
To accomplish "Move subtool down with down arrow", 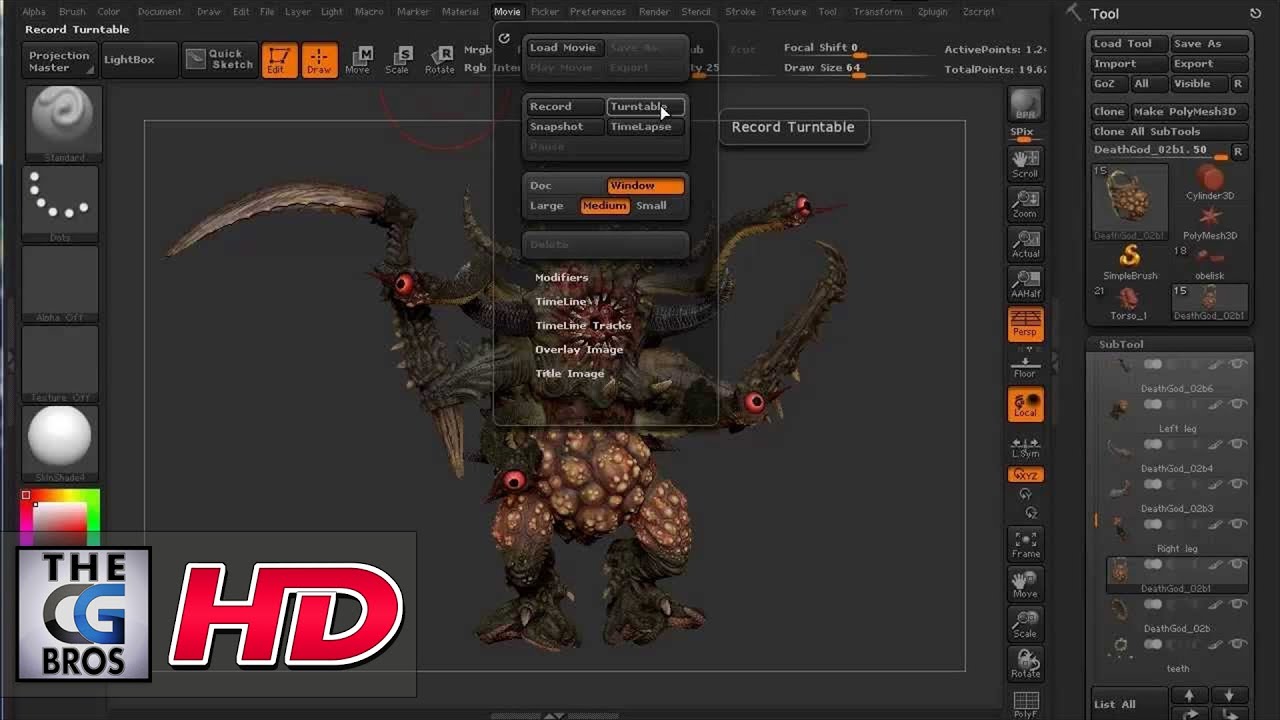I will (1229, 695).
